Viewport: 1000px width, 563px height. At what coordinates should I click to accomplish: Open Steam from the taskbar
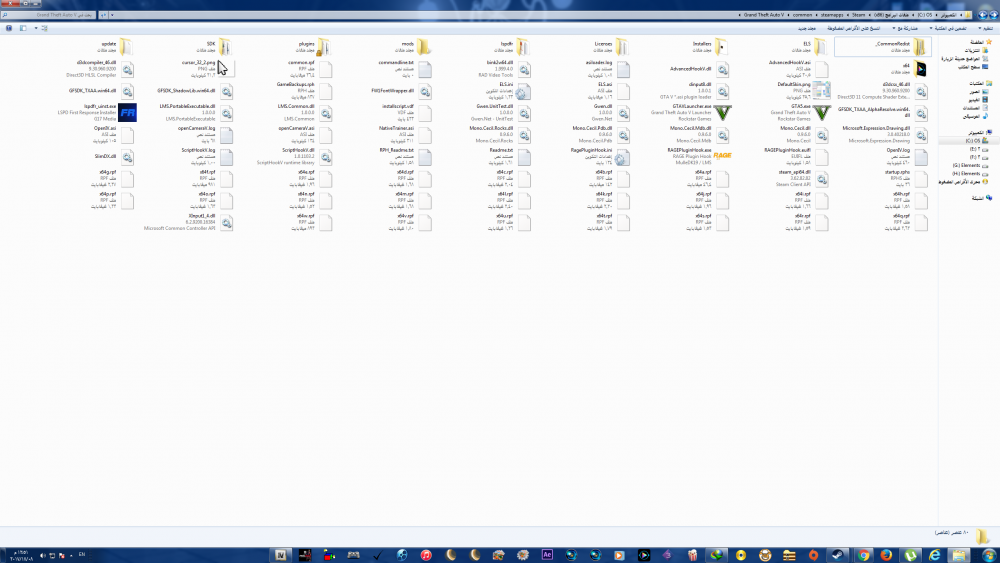coord(838,555)
